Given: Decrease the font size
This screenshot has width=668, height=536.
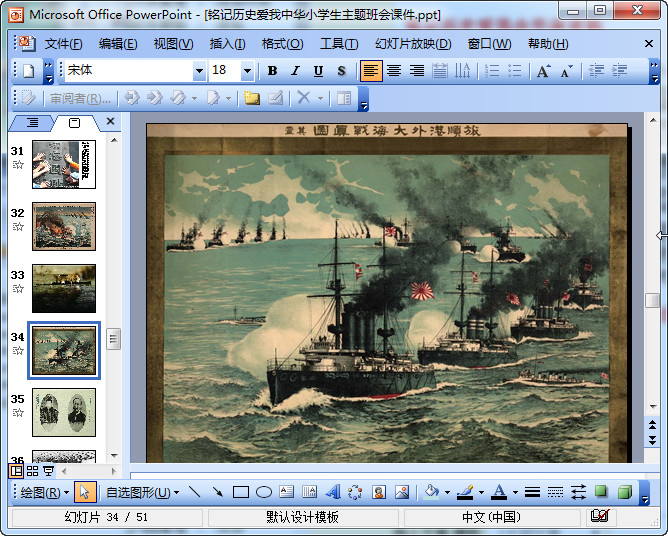Looking at the screenshot, I should pyautogui.click(x=567, y=71).
